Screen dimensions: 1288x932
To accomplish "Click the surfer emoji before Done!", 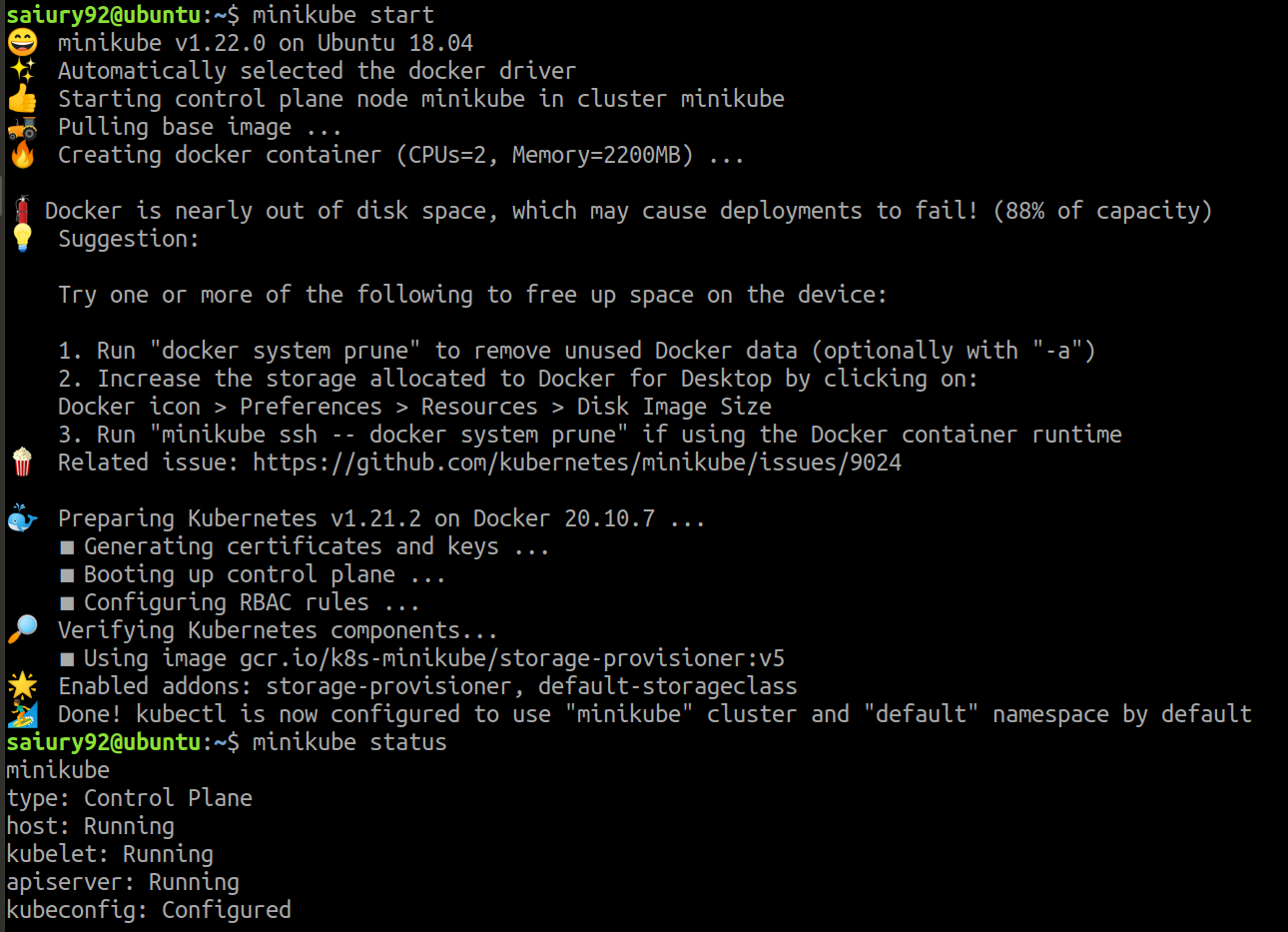I will click(22, 714).
